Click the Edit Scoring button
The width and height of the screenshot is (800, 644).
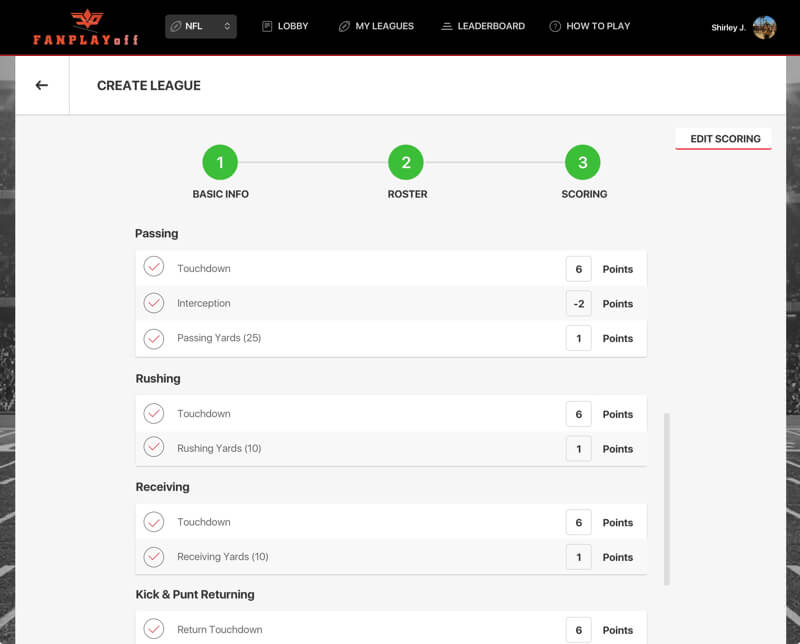[725, 139]
